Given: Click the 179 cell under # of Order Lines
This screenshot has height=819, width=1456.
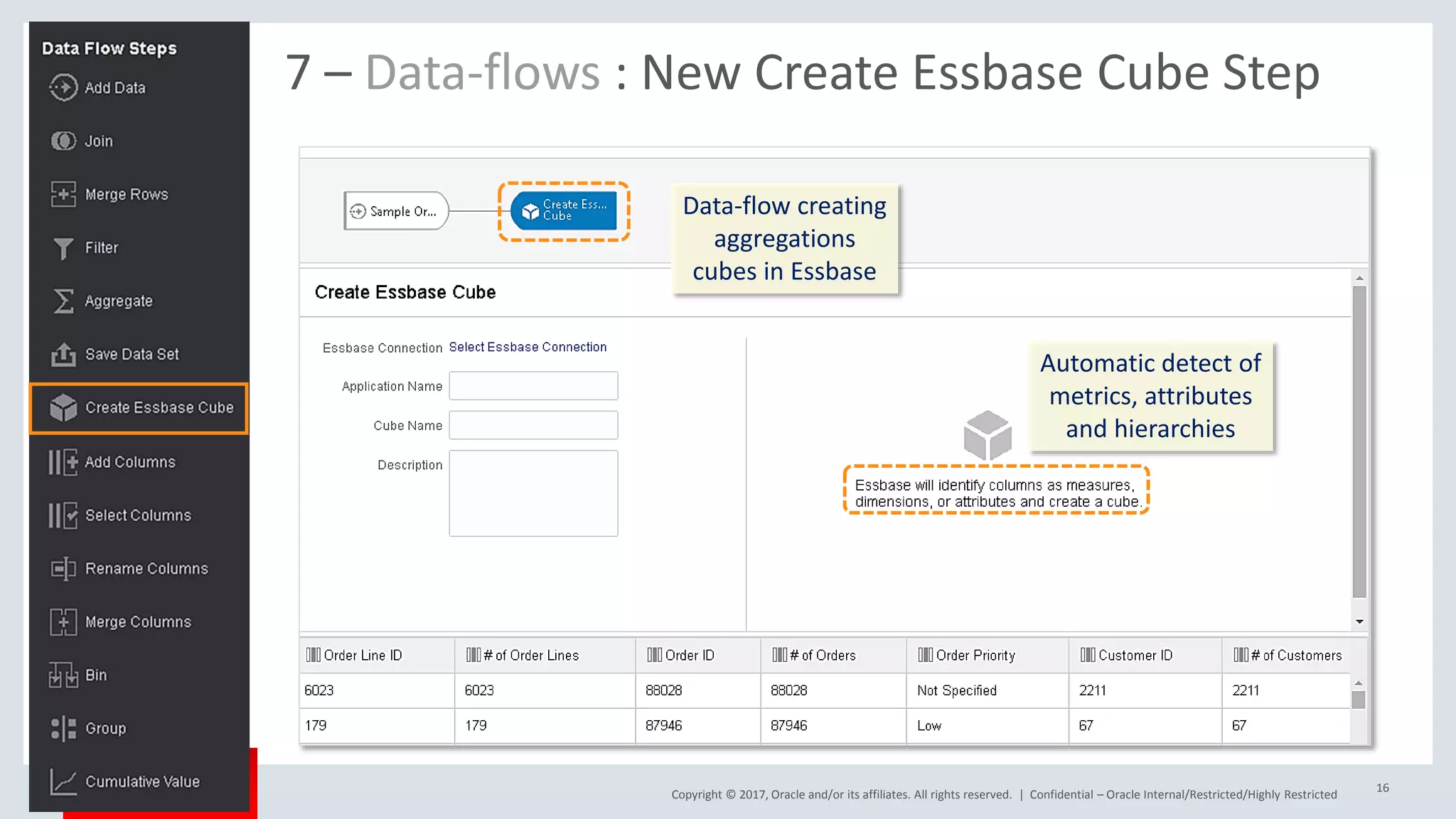Looking at the screenshot, I should 545,726.
